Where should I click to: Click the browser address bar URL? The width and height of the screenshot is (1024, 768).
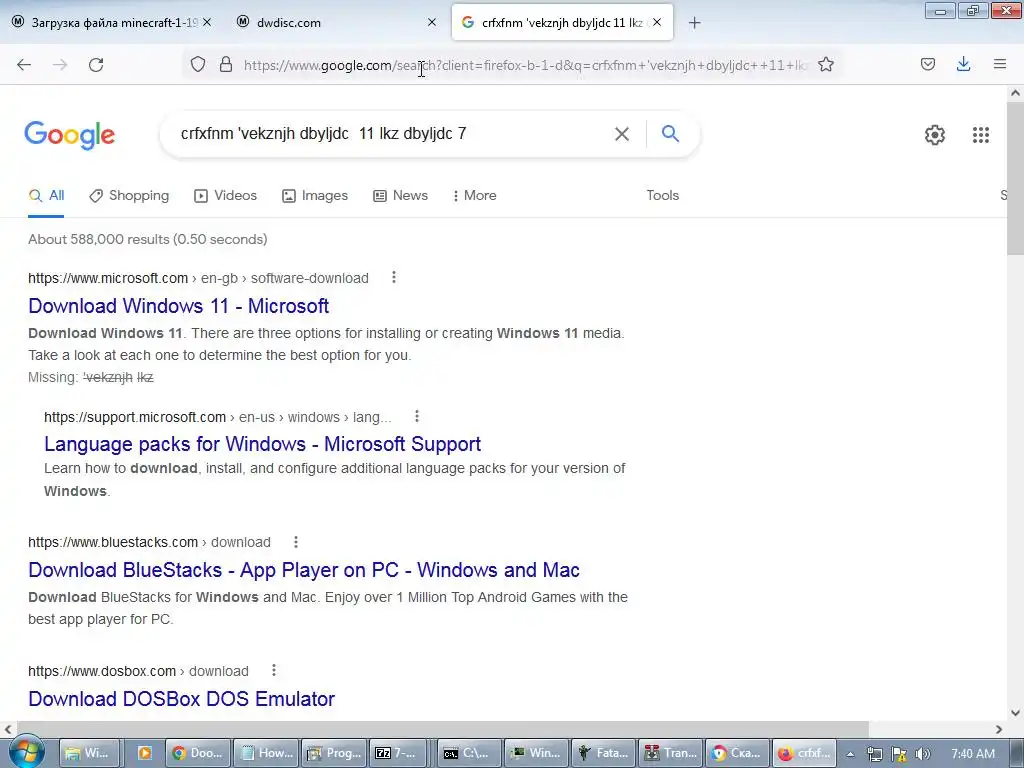[526, 65]
